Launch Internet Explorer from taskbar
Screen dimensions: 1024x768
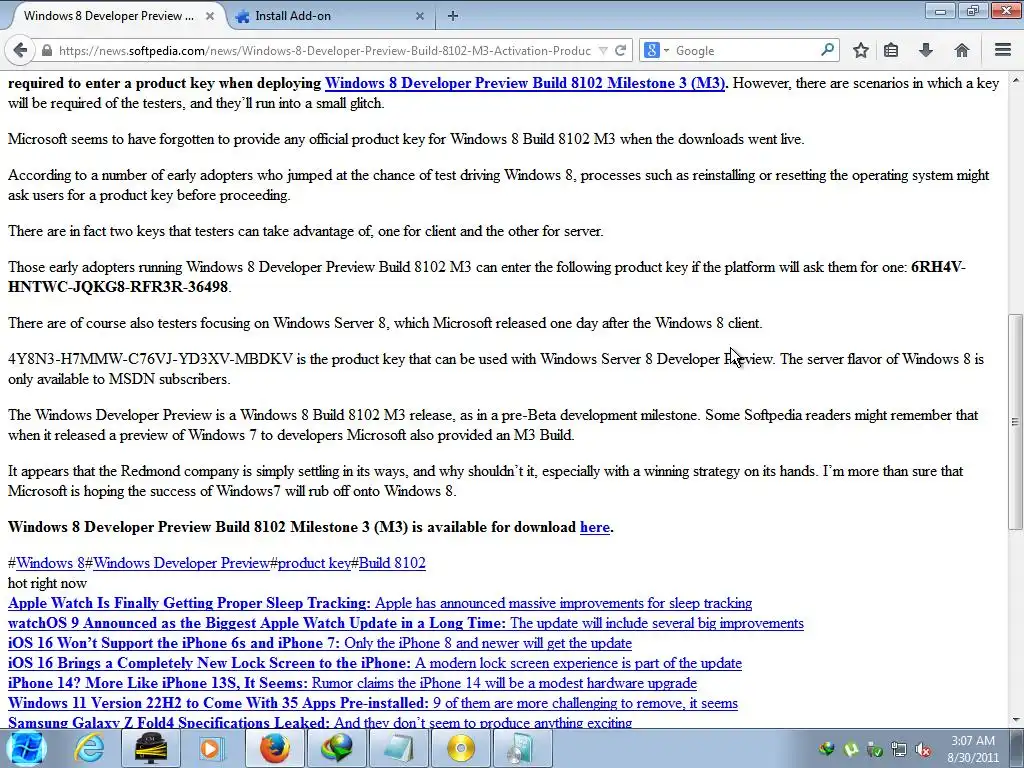coord(89,748)
